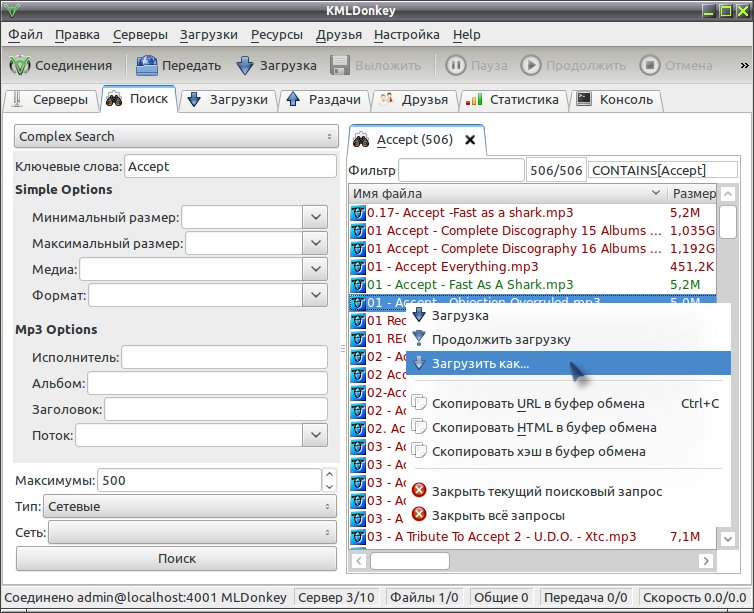
Task: Switch to the Статистика tab
Action: coord(513,100)
